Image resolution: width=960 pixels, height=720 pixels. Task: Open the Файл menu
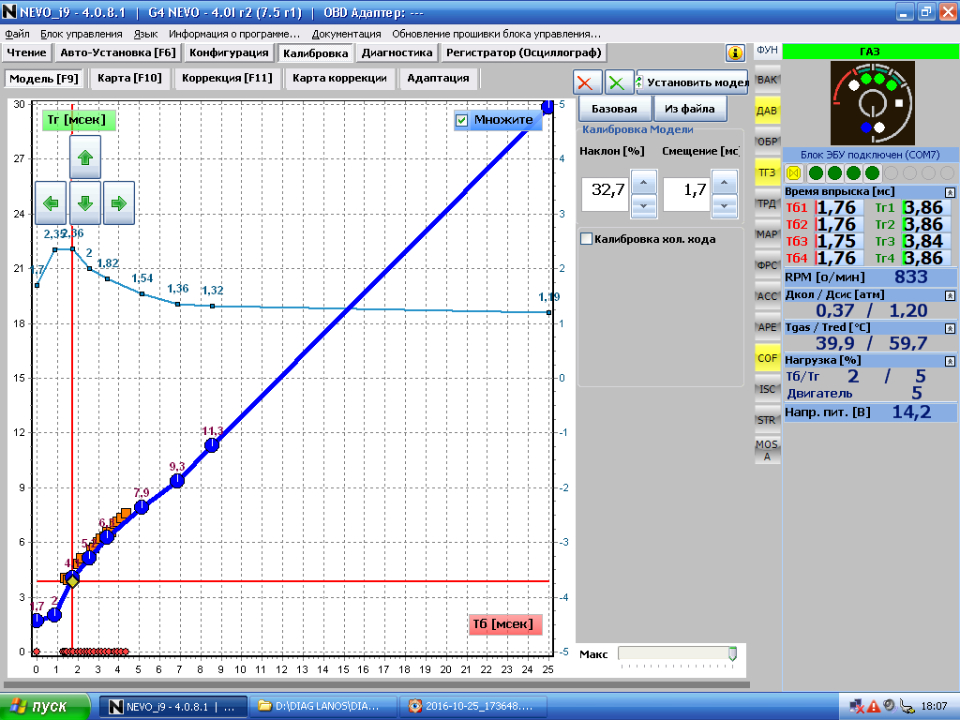coord(17,34)
